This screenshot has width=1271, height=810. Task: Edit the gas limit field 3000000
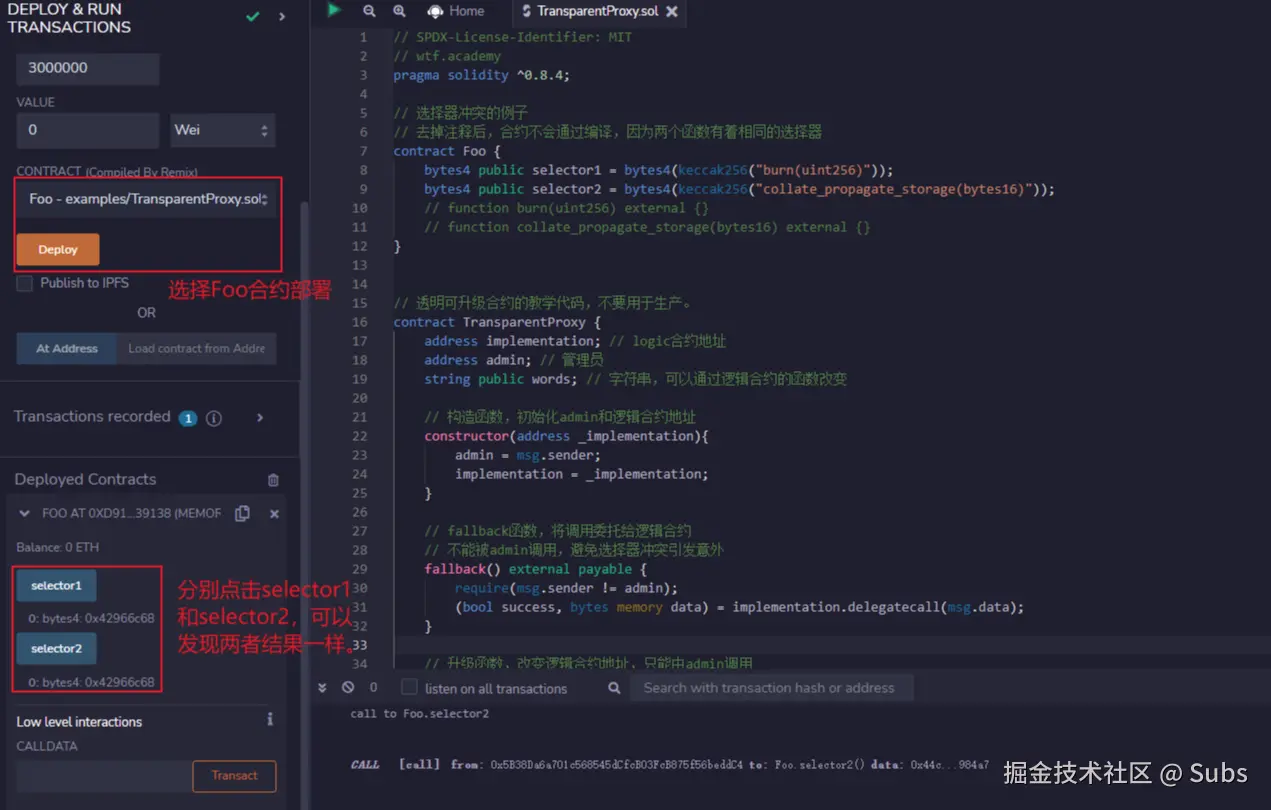[x=88, y=69]
